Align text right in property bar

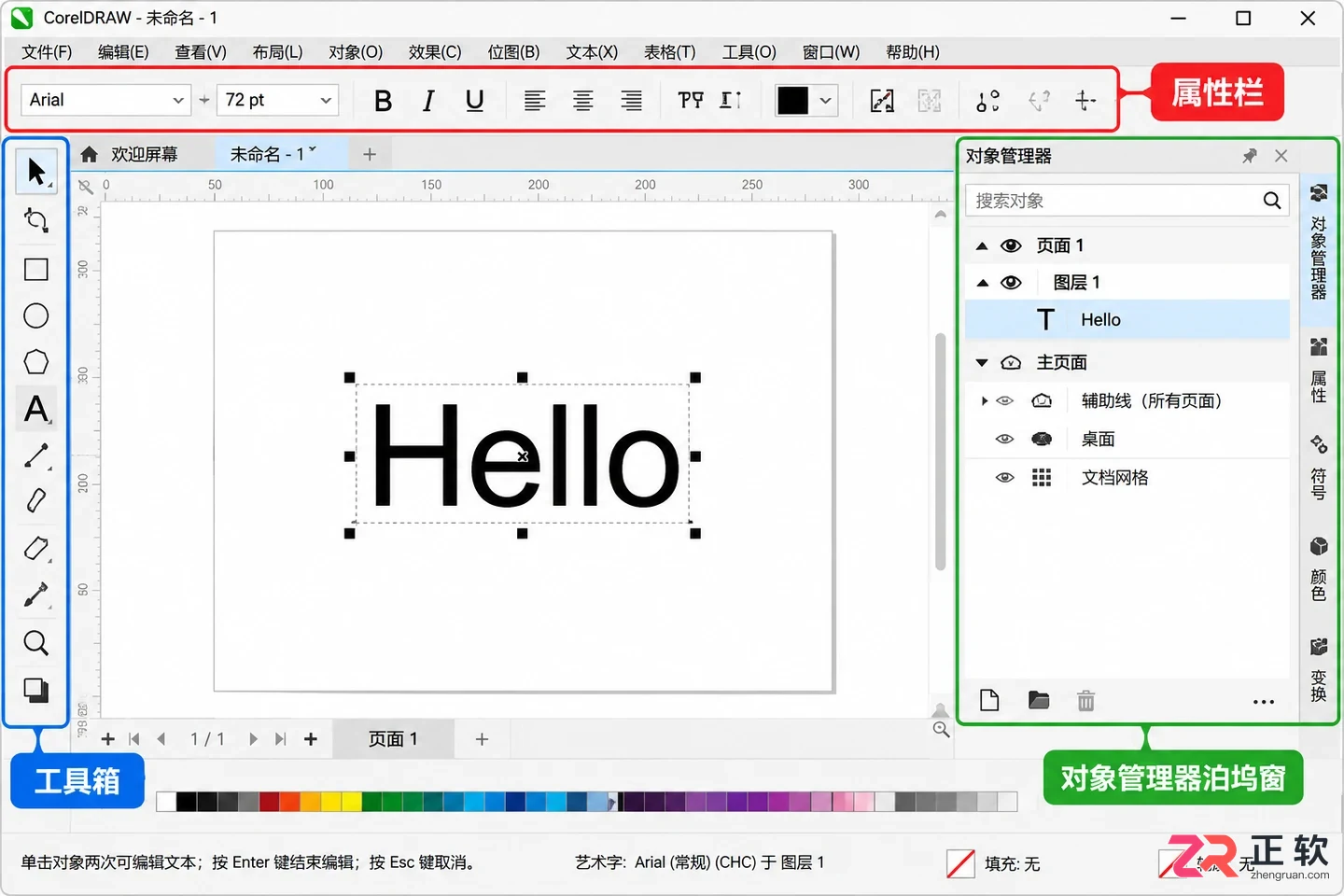point(632,100)
